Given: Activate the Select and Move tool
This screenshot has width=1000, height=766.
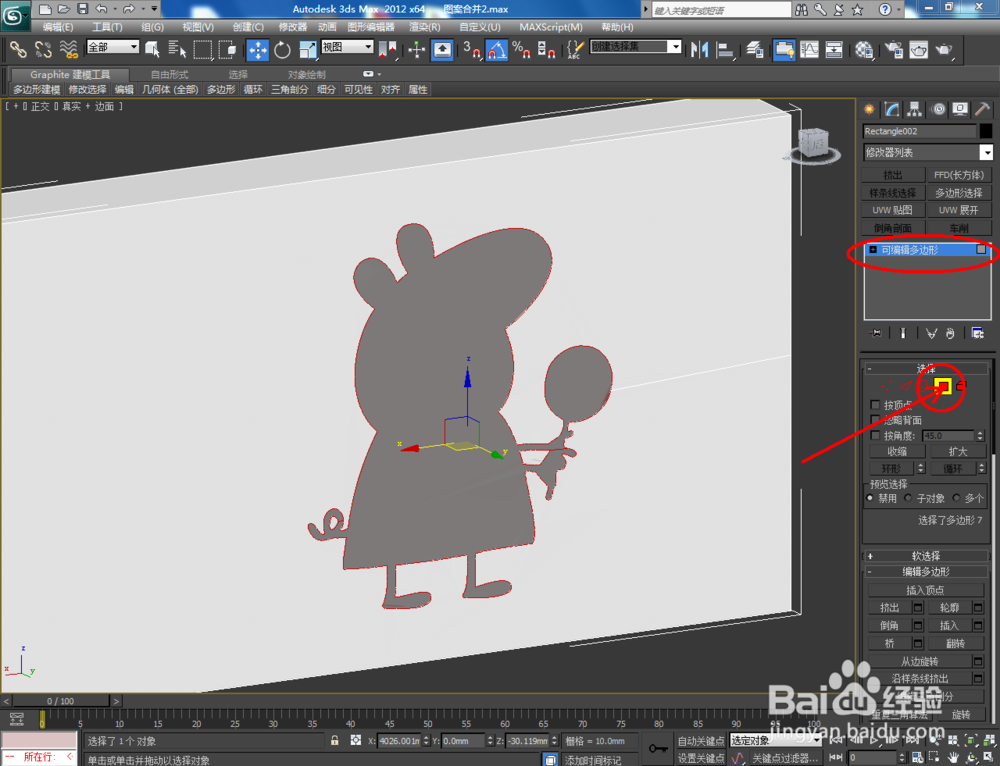Looking at the screenshot, I should [258, 49].
